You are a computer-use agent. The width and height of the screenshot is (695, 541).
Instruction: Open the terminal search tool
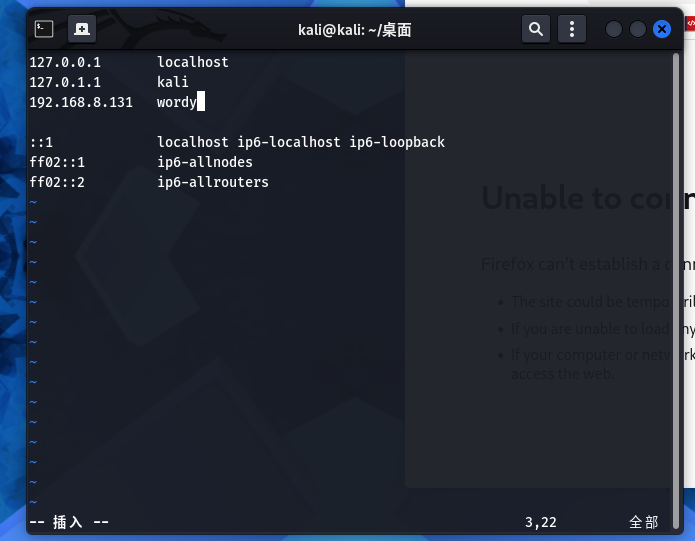coord(536,29)
